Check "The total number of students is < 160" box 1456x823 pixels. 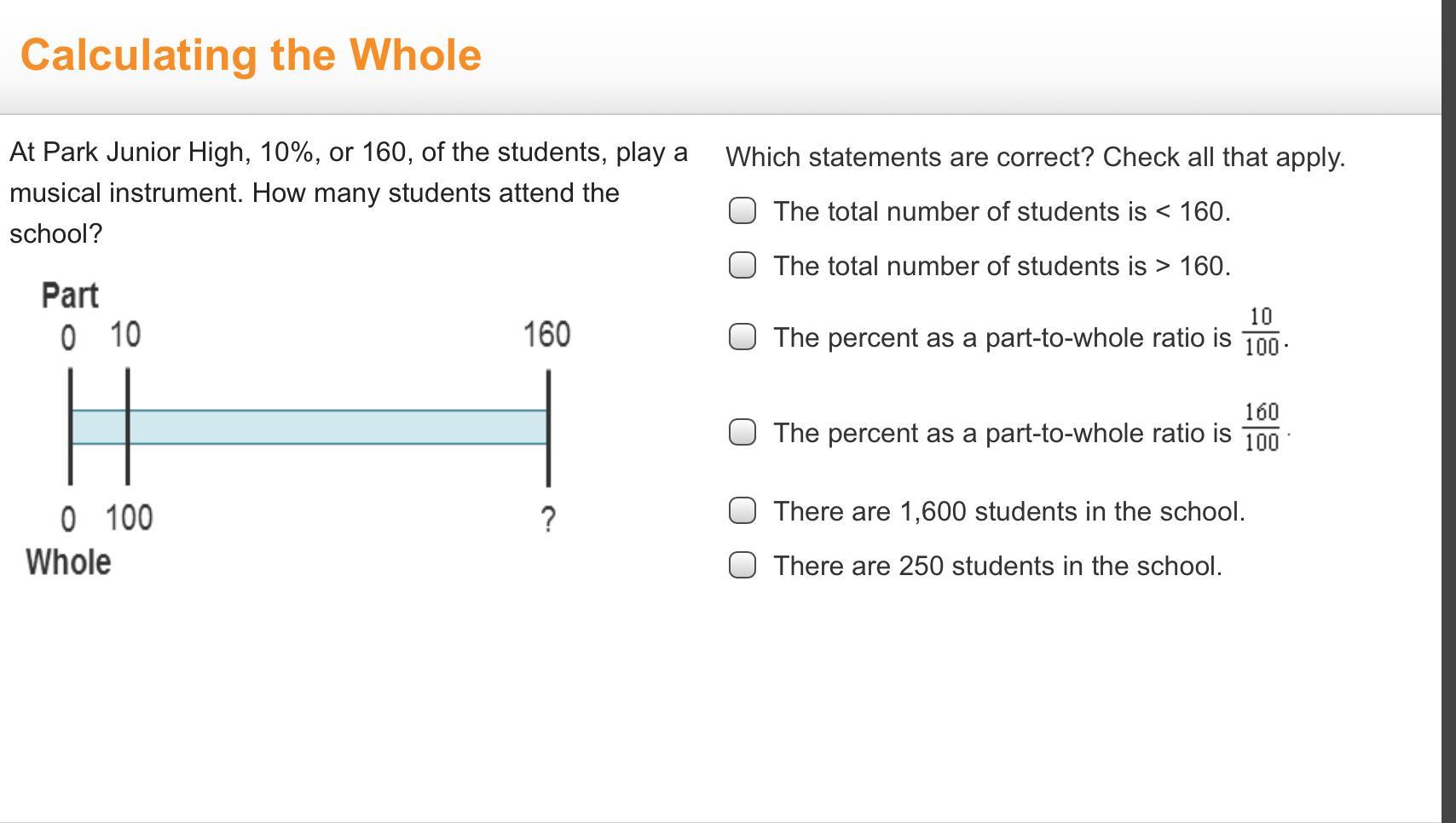pyautogui.click(x=742, y=211)
